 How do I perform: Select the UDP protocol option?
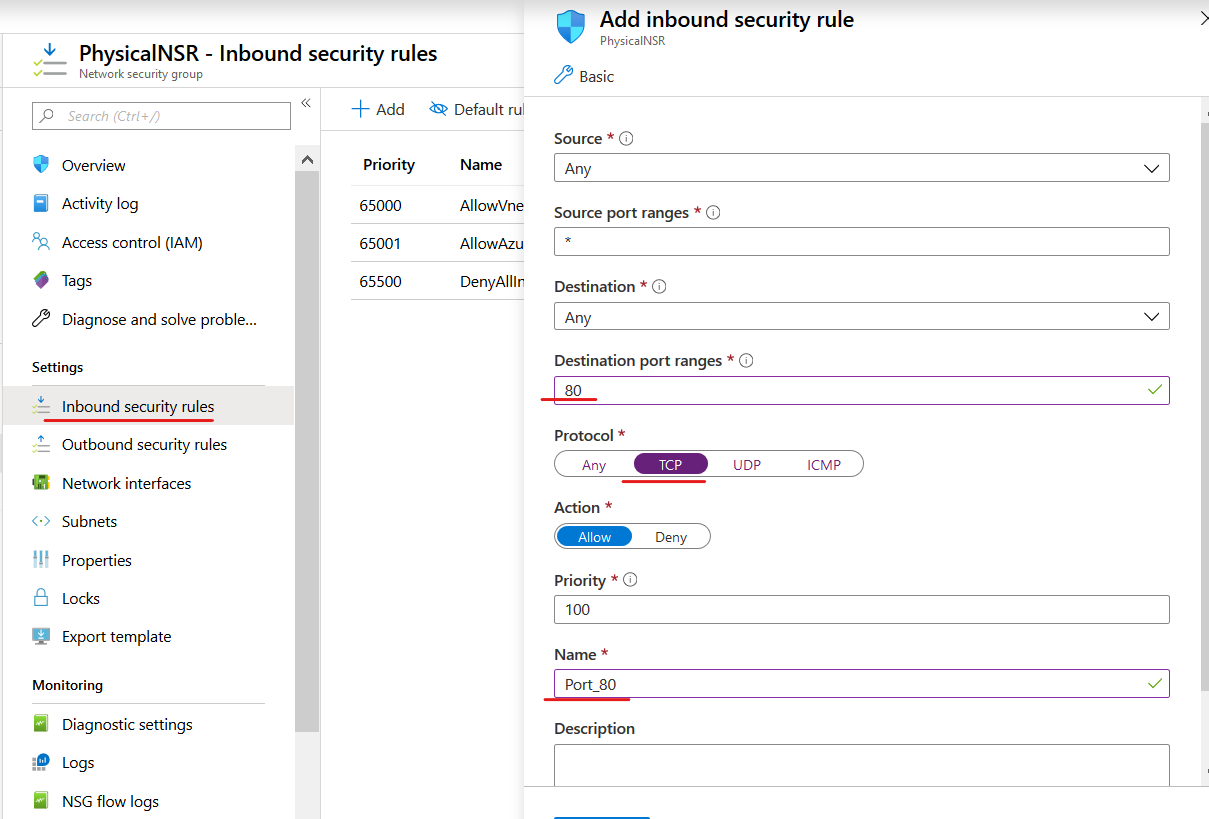(x=747, y=464)
